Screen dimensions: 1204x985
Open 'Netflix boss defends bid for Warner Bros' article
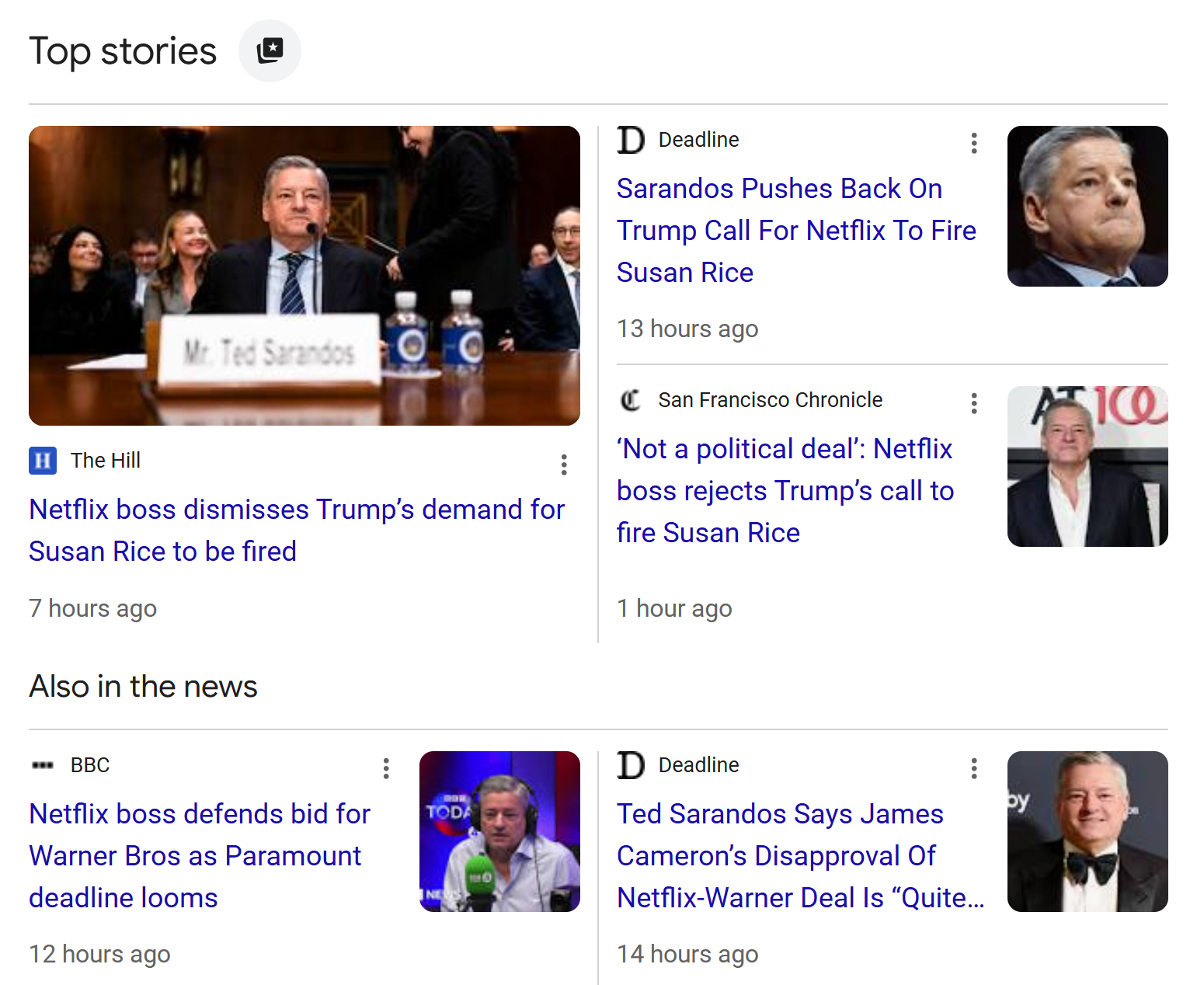coord(200,855)
